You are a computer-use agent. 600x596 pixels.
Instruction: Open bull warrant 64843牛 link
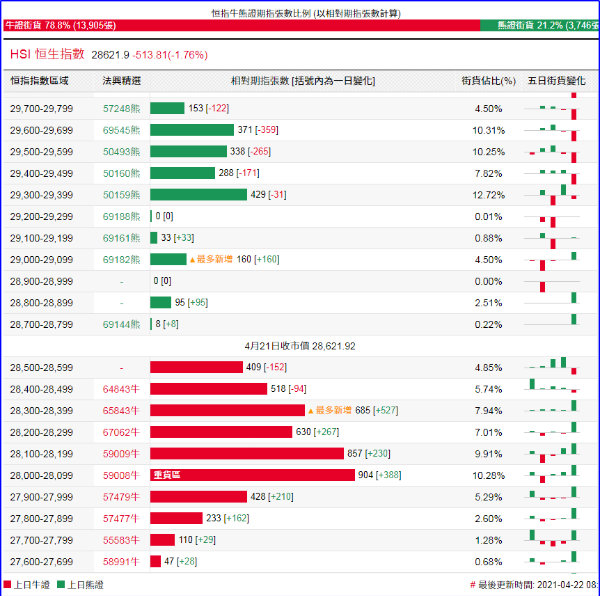[121, 389]
